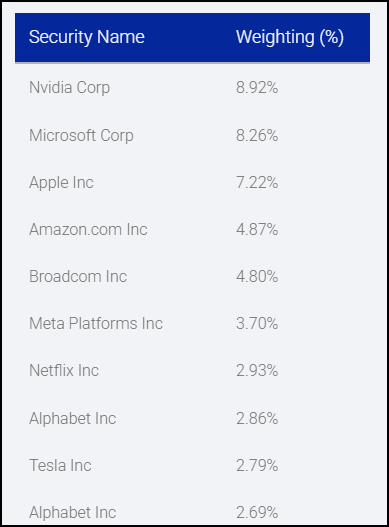389x527 pixels.
Task: Click the 8.26% weighting value
Action: click(257, 135)
